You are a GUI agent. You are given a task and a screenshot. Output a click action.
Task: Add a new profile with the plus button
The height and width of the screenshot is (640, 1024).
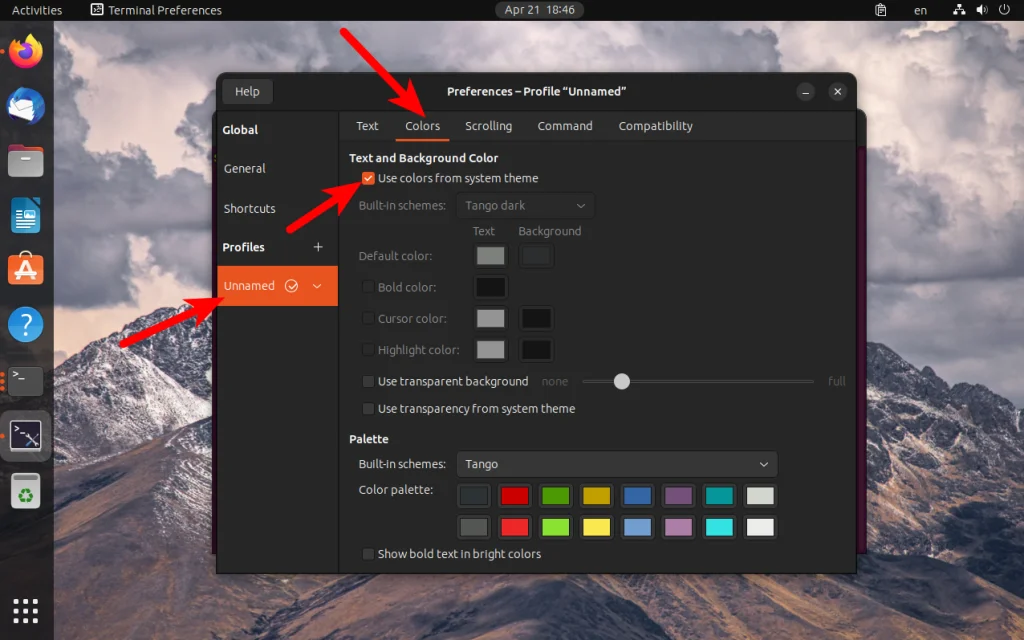(x=318, y=246)
